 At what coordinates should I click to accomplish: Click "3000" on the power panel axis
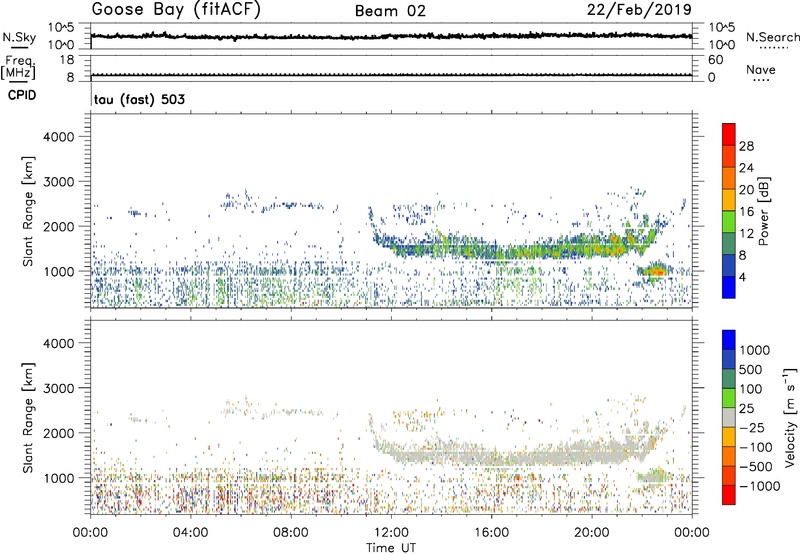coord(59,182)
